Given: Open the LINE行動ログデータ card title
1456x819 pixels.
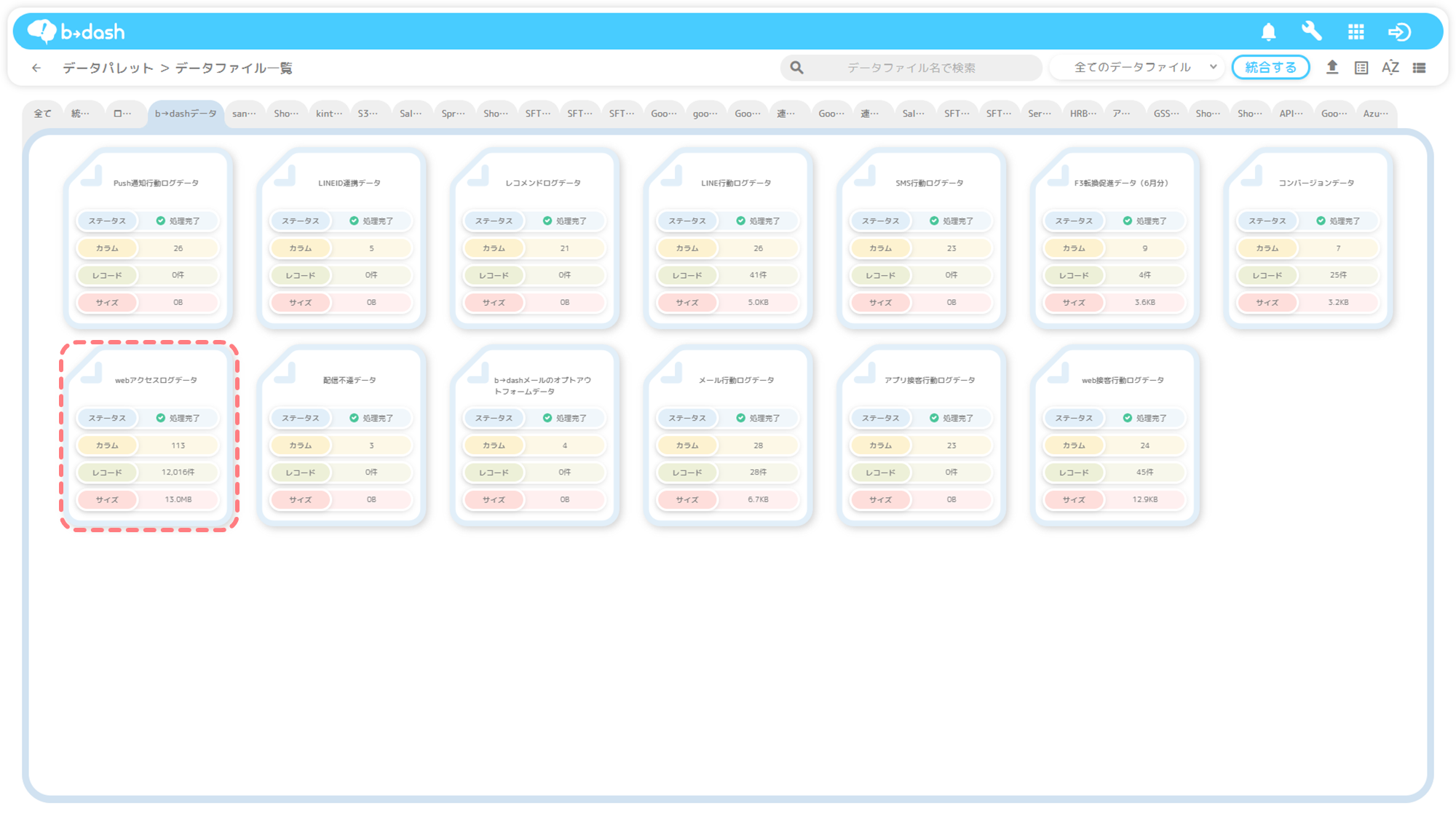Looking at the screenshot, I should [x=736, y=183].
